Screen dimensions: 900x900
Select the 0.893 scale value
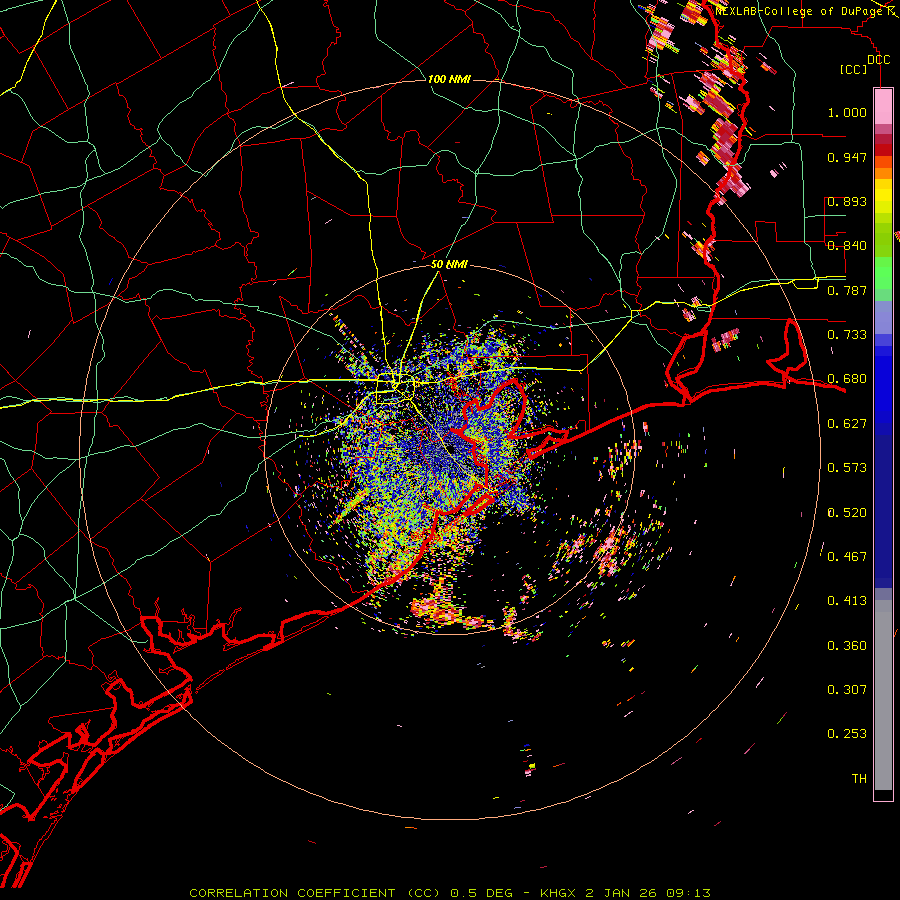847,201
